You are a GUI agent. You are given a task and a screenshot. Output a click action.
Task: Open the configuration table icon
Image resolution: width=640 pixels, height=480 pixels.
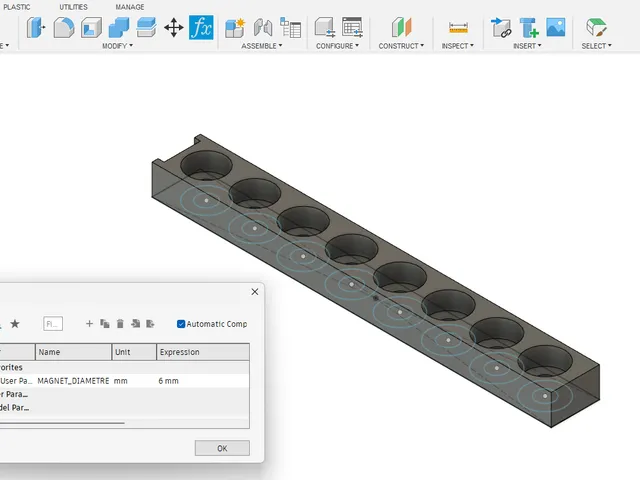coord(352,28)
